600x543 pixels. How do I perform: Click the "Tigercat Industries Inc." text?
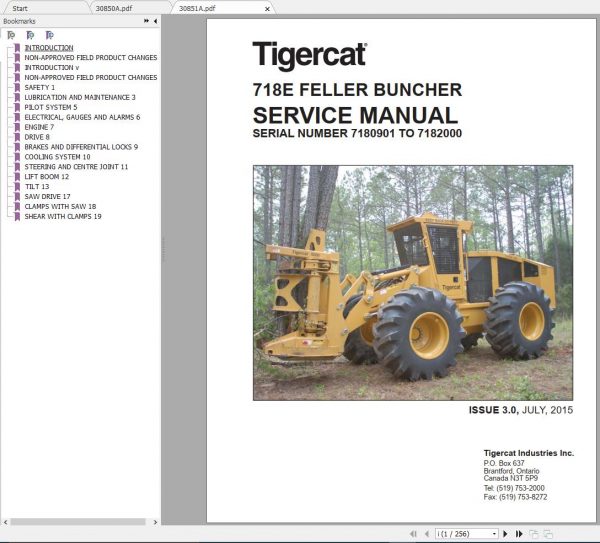528,453
